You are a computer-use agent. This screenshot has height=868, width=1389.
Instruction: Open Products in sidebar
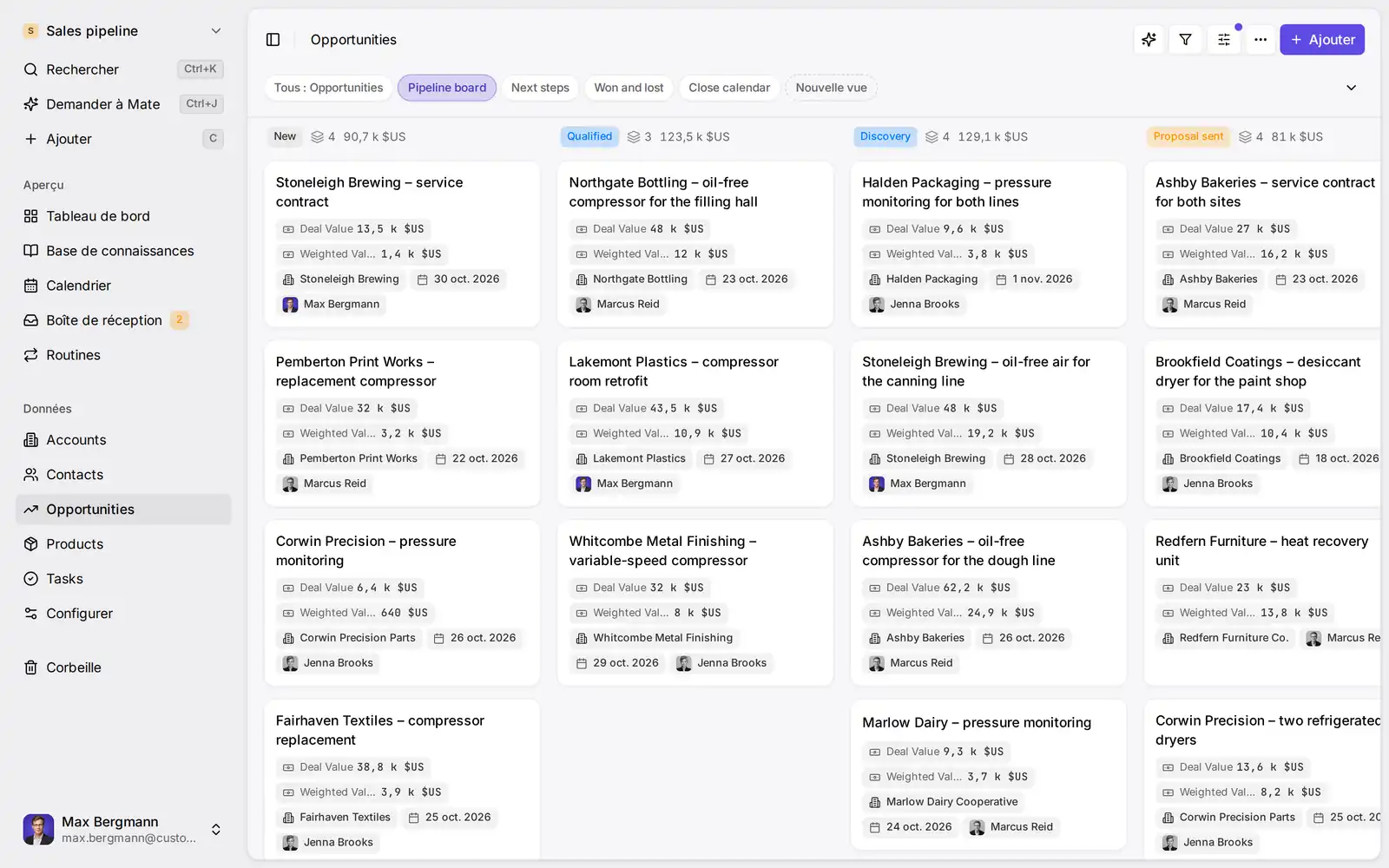[x=123, y=544]
